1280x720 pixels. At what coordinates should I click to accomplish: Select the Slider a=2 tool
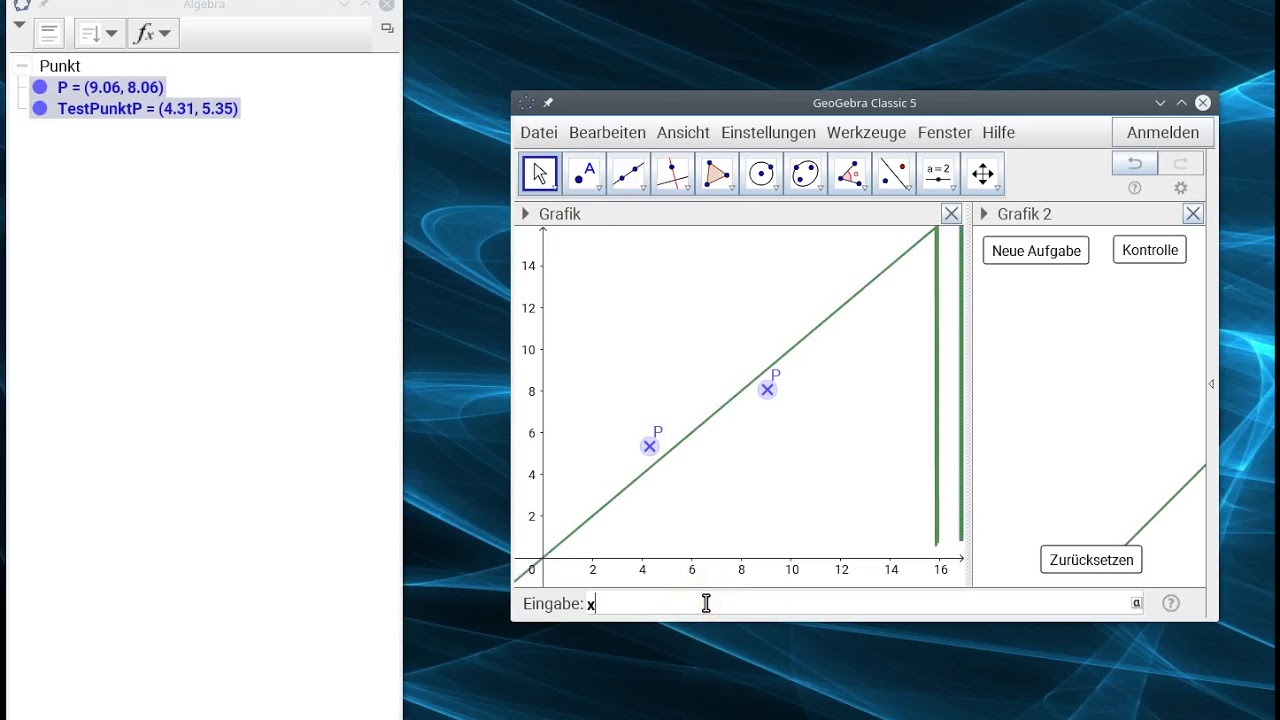click(938, 174)
